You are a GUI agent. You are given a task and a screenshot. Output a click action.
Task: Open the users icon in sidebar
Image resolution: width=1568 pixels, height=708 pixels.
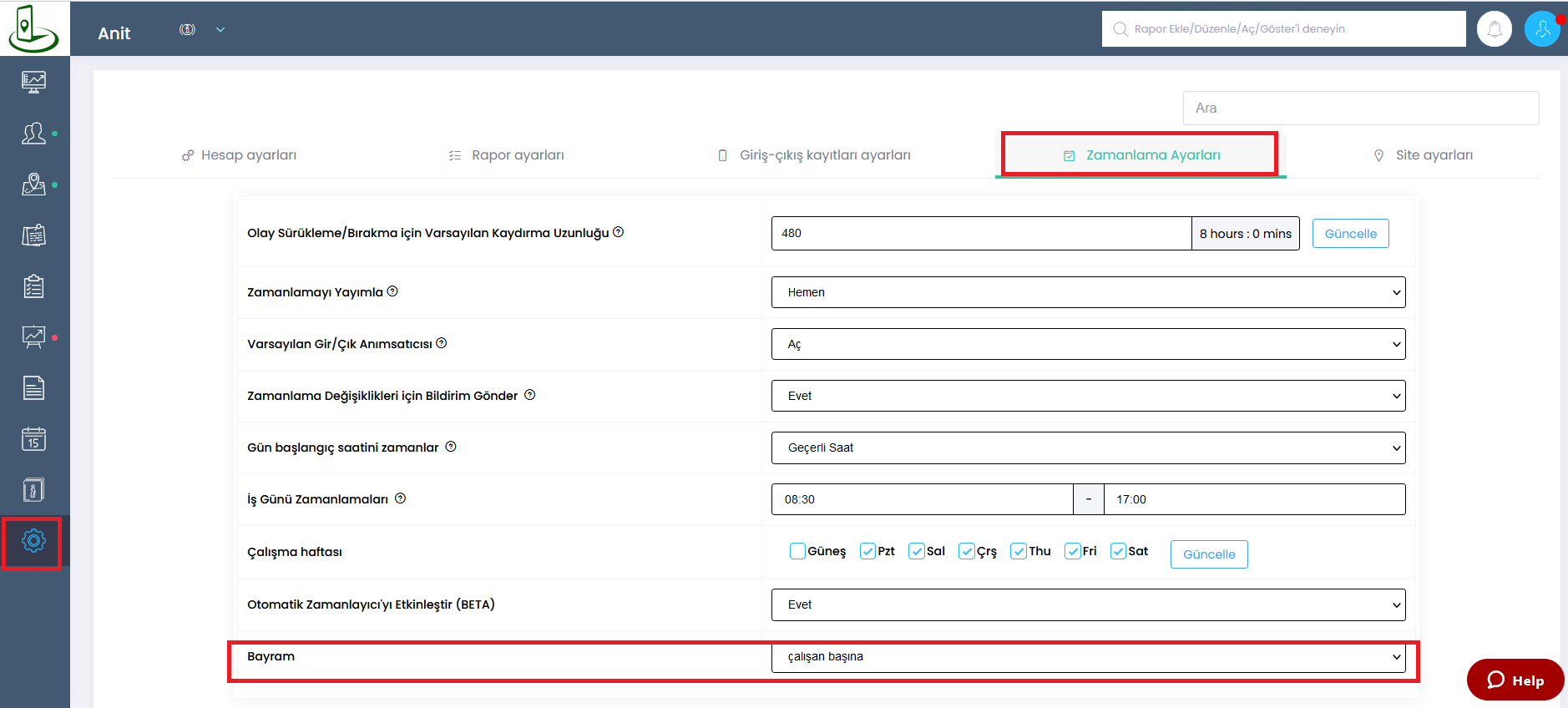(x=33, y=134)
